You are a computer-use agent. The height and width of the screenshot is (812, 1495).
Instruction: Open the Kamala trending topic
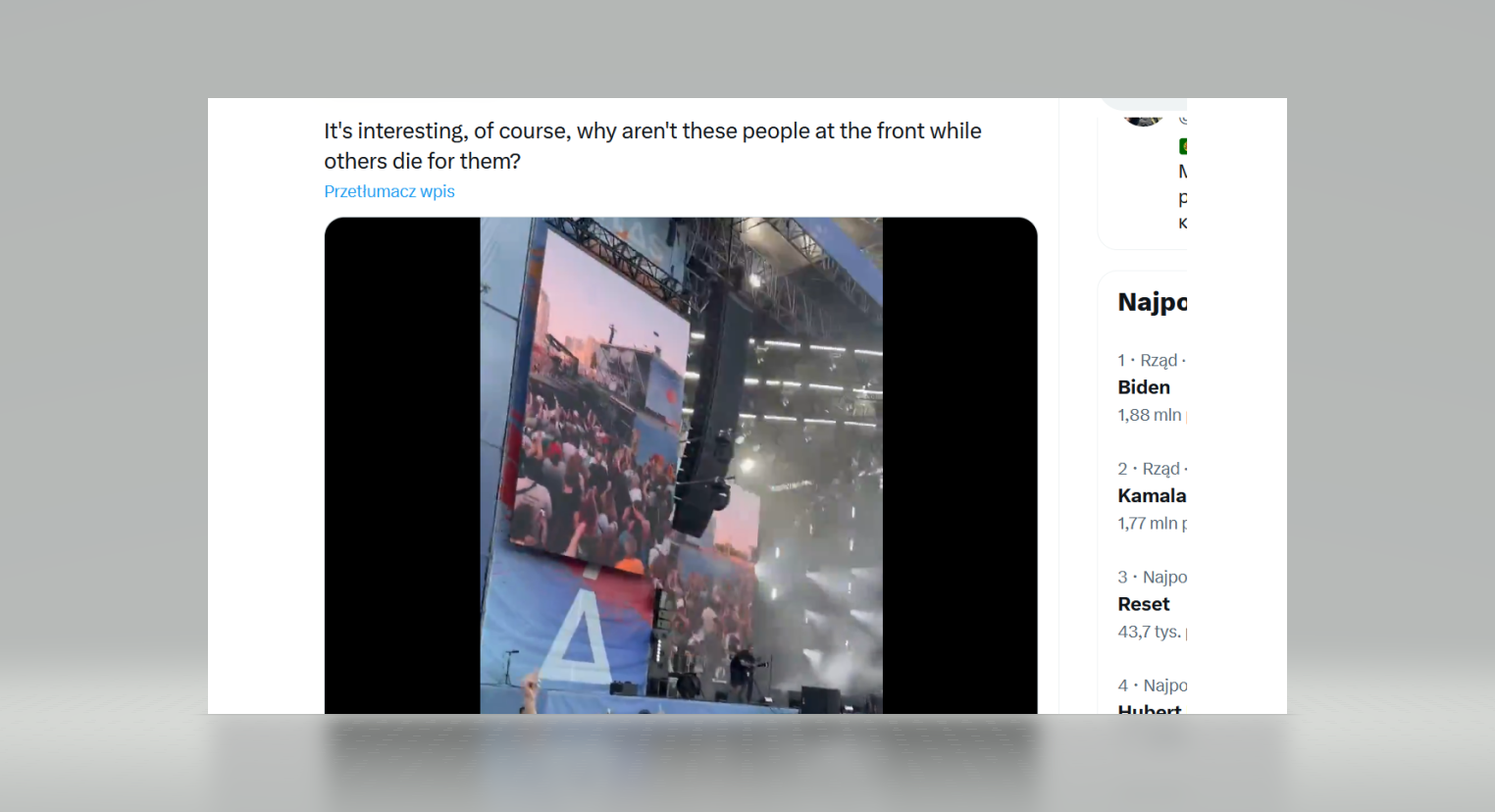(1152, 495)
